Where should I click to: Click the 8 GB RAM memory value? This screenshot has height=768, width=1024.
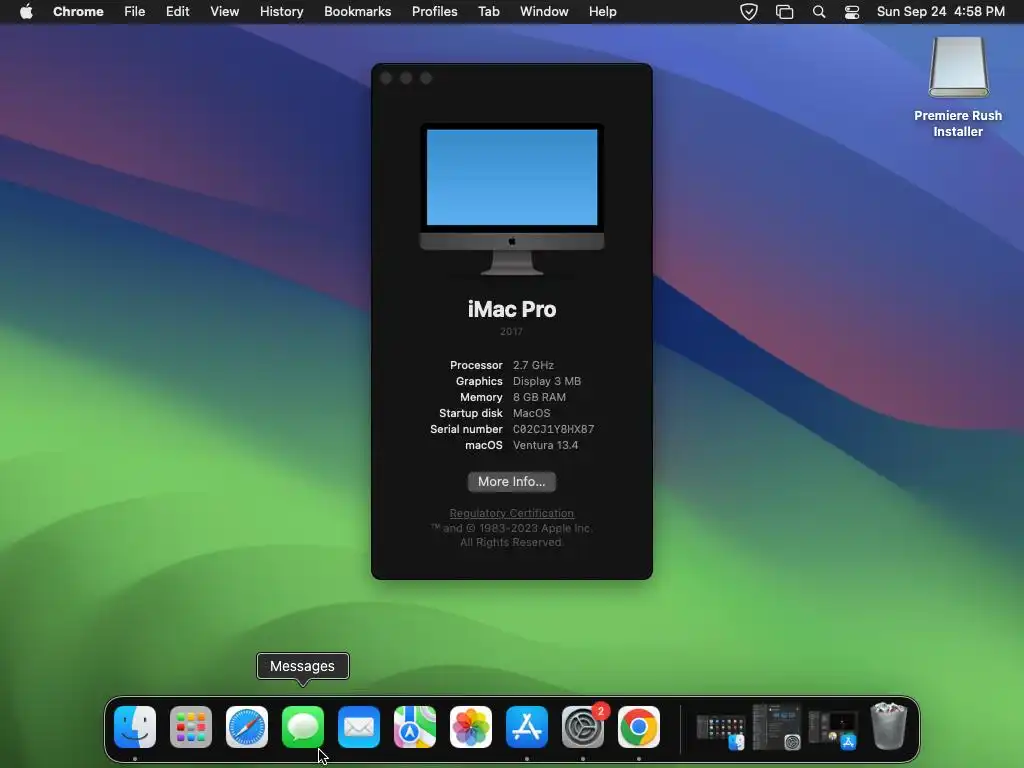tap(539, 397)
